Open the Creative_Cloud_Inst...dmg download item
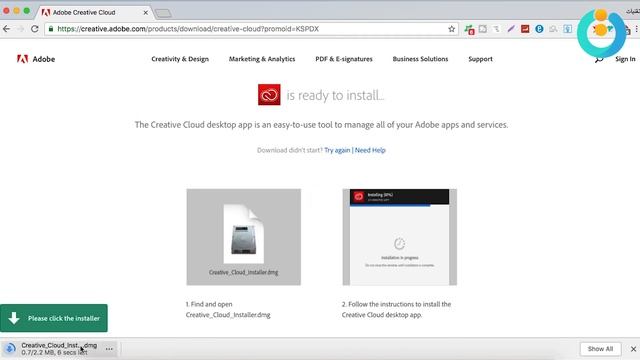640x360 pixels. [x=59, y=349]
